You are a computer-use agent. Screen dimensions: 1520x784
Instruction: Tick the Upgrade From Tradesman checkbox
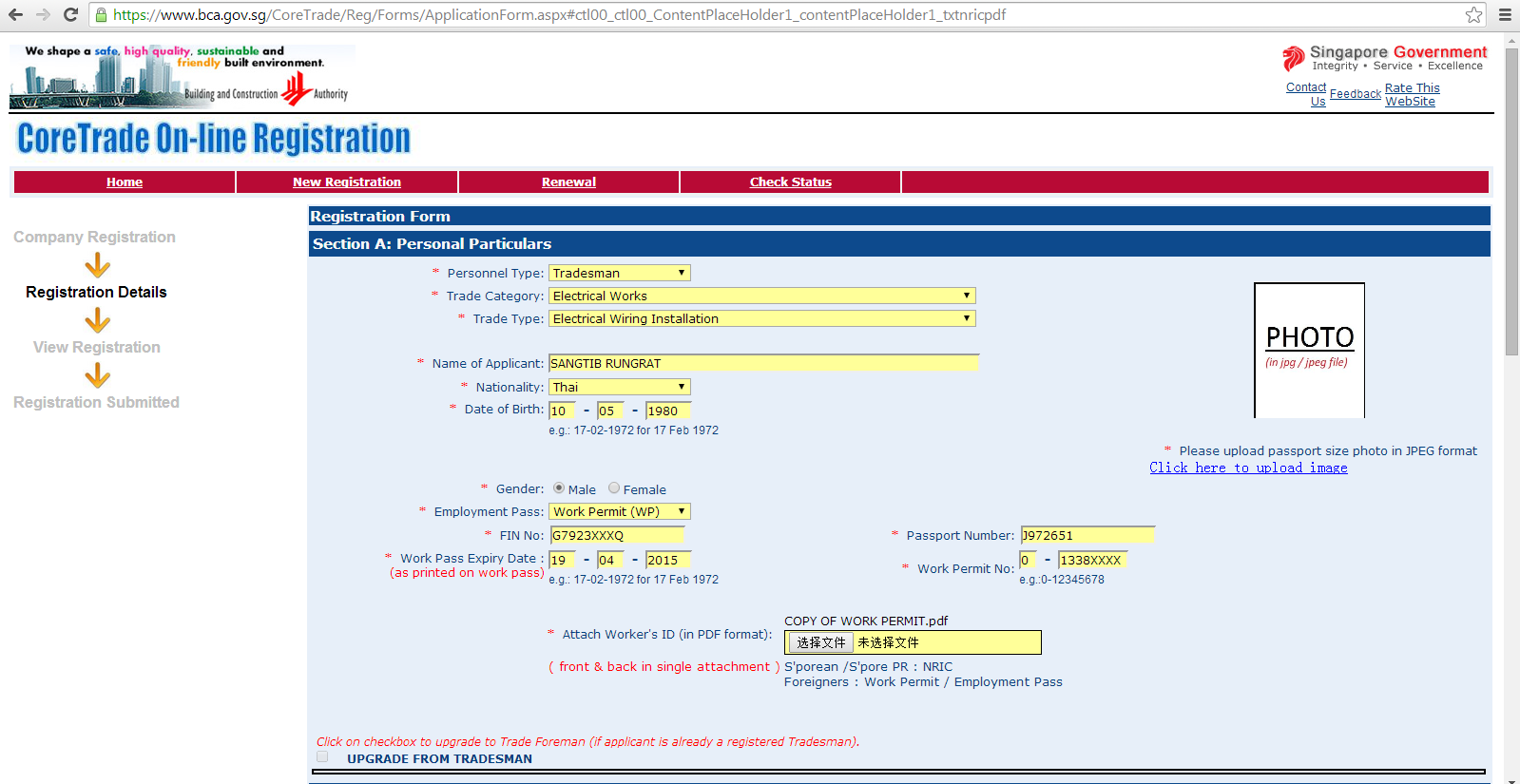point(322,756)
